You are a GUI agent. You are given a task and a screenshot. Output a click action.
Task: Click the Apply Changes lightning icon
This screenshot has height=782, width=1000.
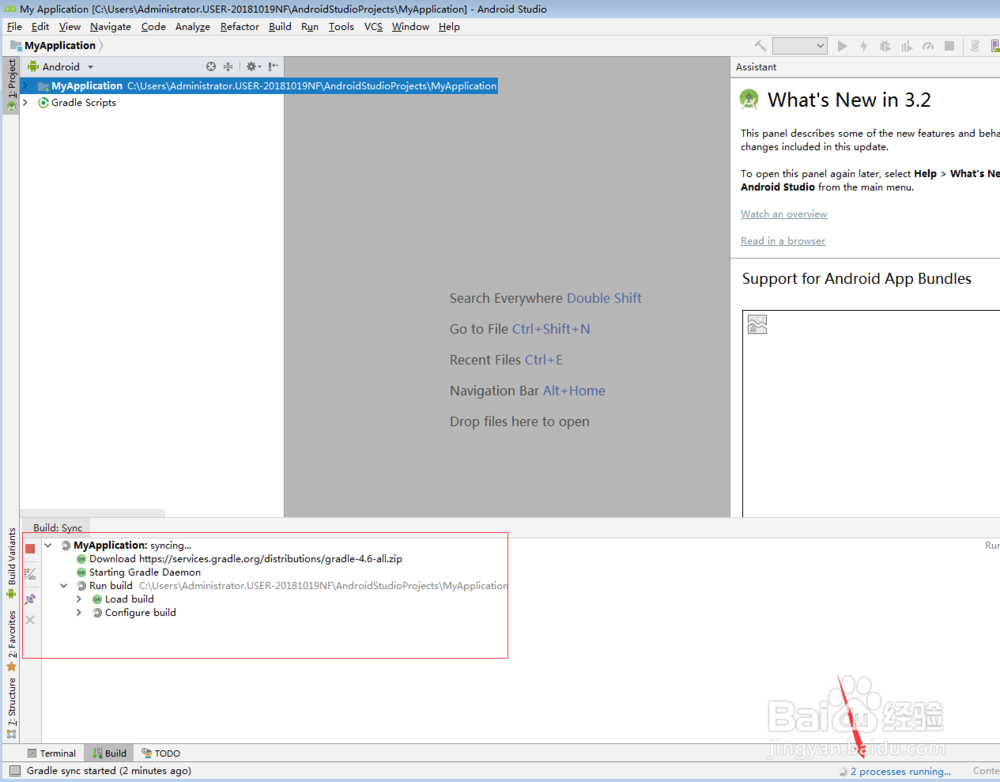(x=864, y=45)
